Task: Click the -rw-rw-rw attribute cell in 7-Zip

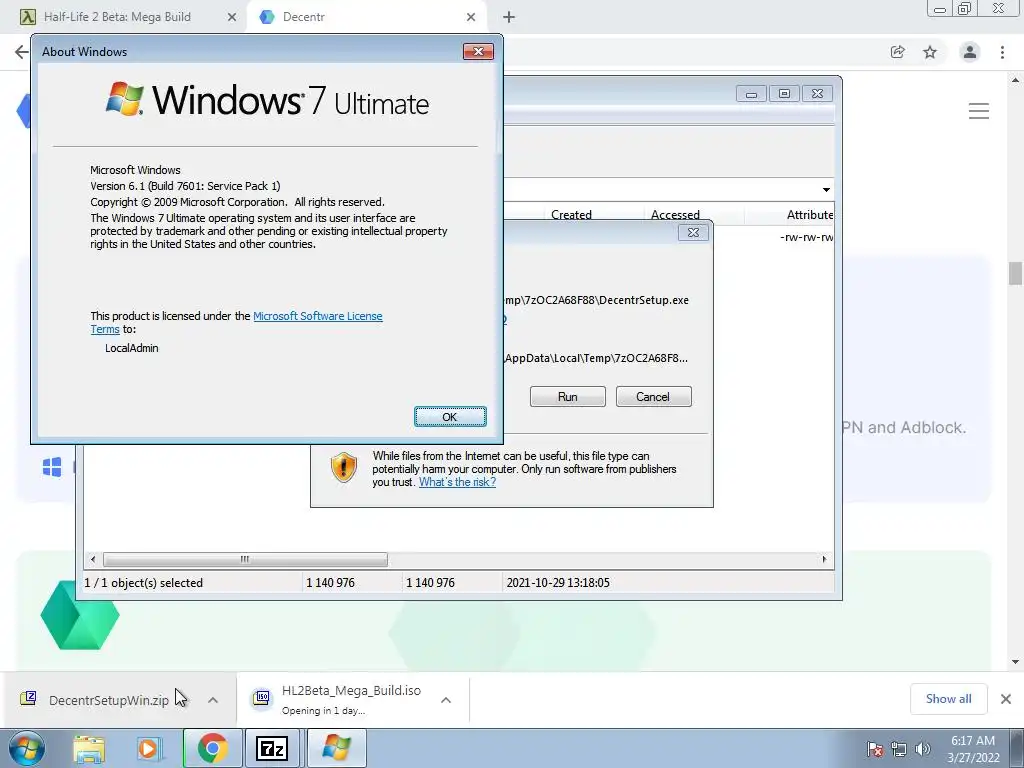Action: [x=807, y=237]
